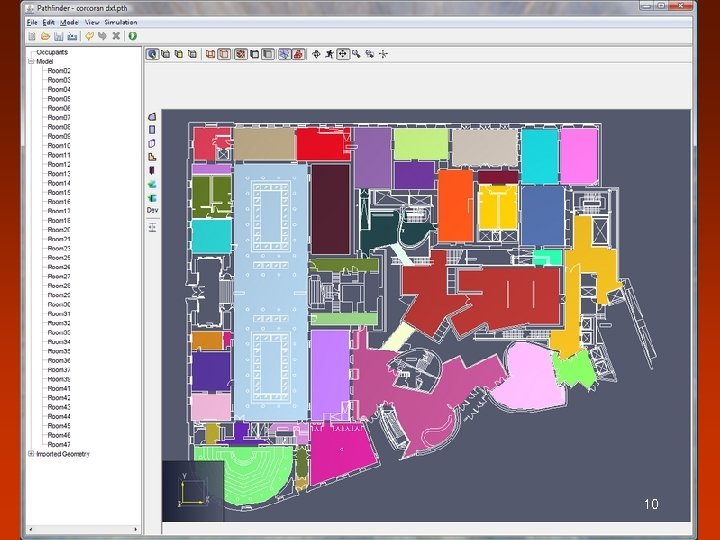Click the delete X icon in the toolbar
This screenshot has height=540, width=720.
click(x=116, y=36)
